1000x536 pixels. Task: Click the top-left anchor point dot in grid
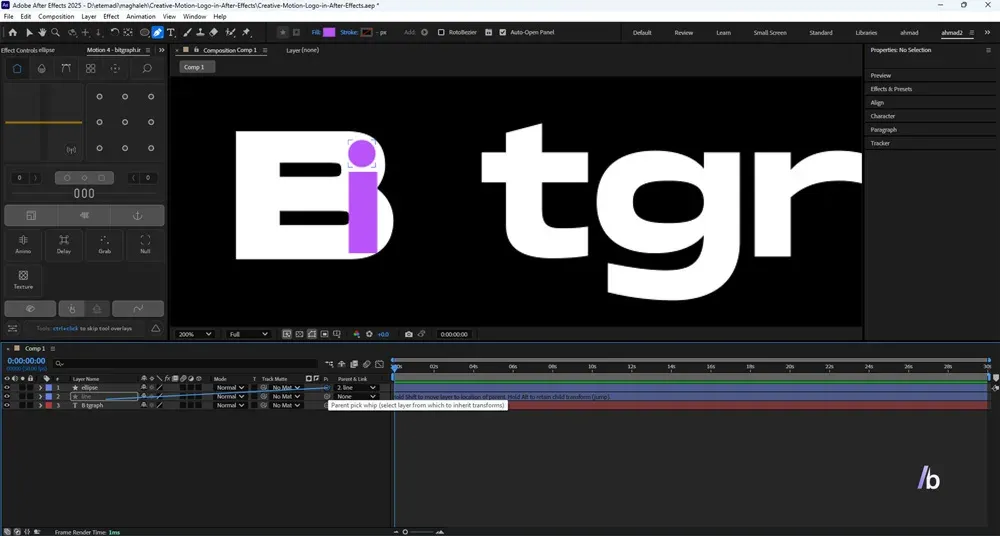(99, 96)
